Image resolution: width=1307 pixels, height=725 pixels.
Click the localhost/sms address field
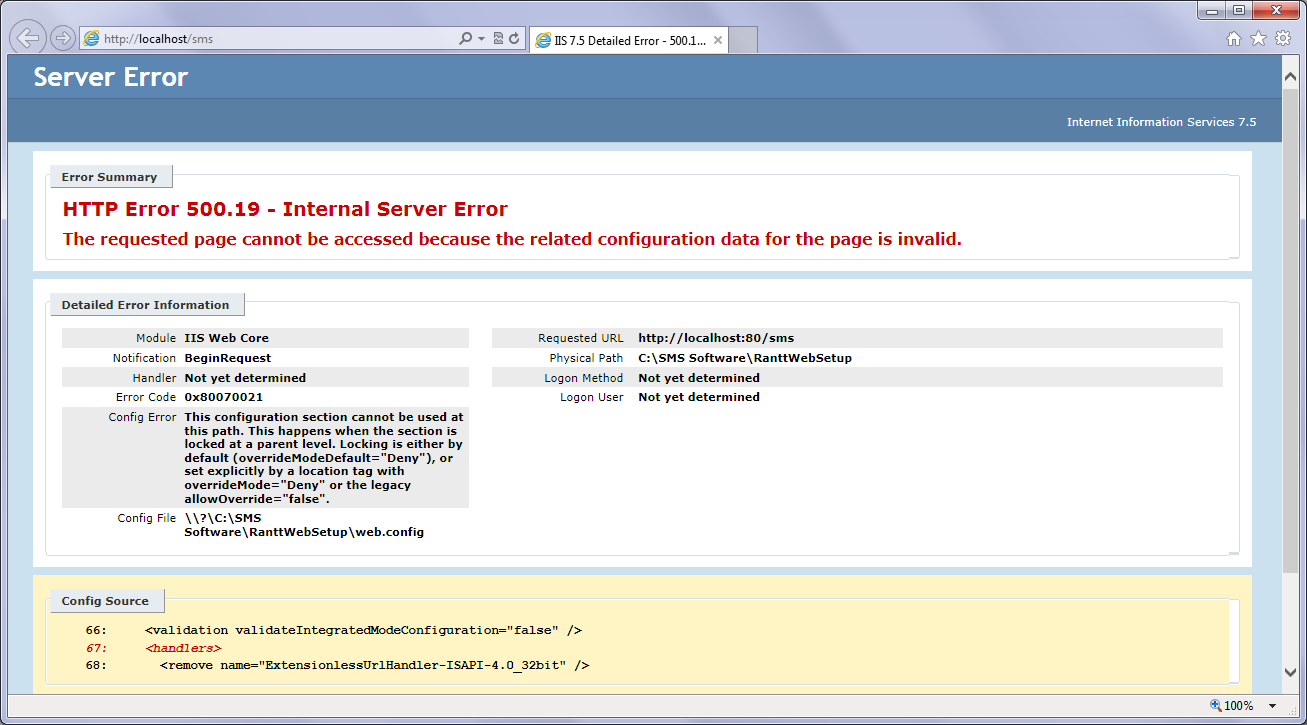[270, 39]
